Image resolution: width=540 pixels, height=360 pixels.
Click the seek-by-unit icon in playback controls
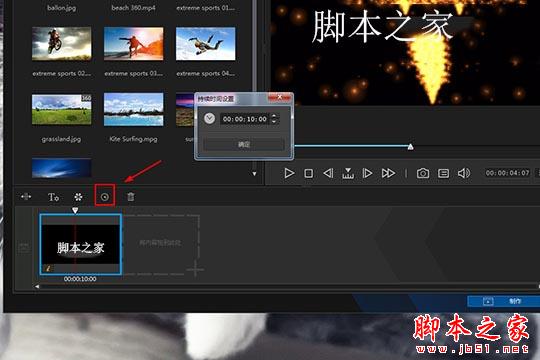point(348,173)
